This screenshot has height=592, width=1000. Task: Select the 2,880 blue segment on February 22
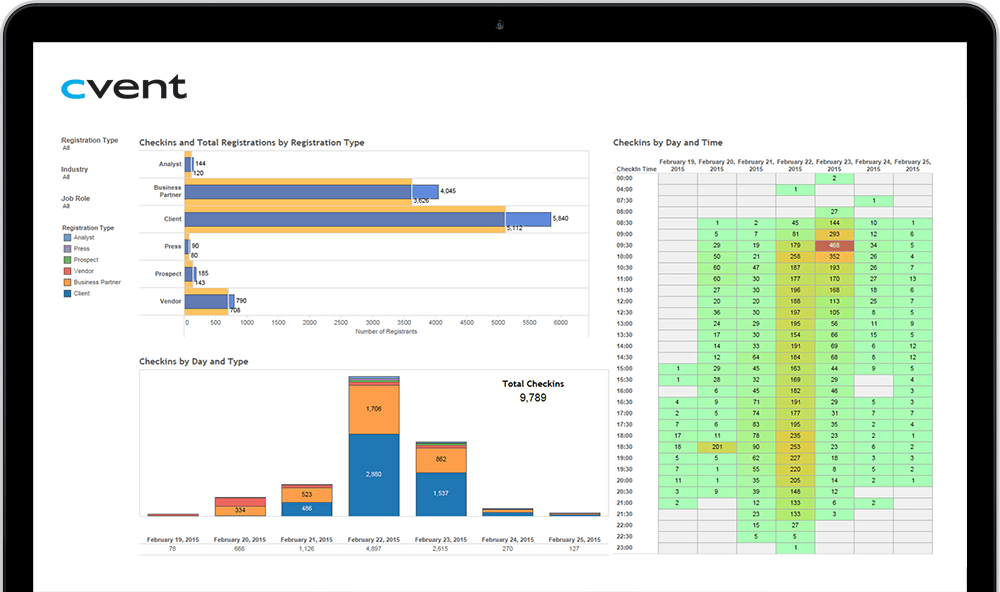[373, 474]
